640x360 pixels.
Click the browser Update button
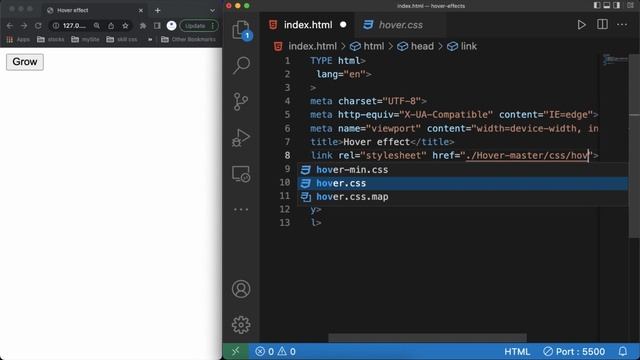199,26
